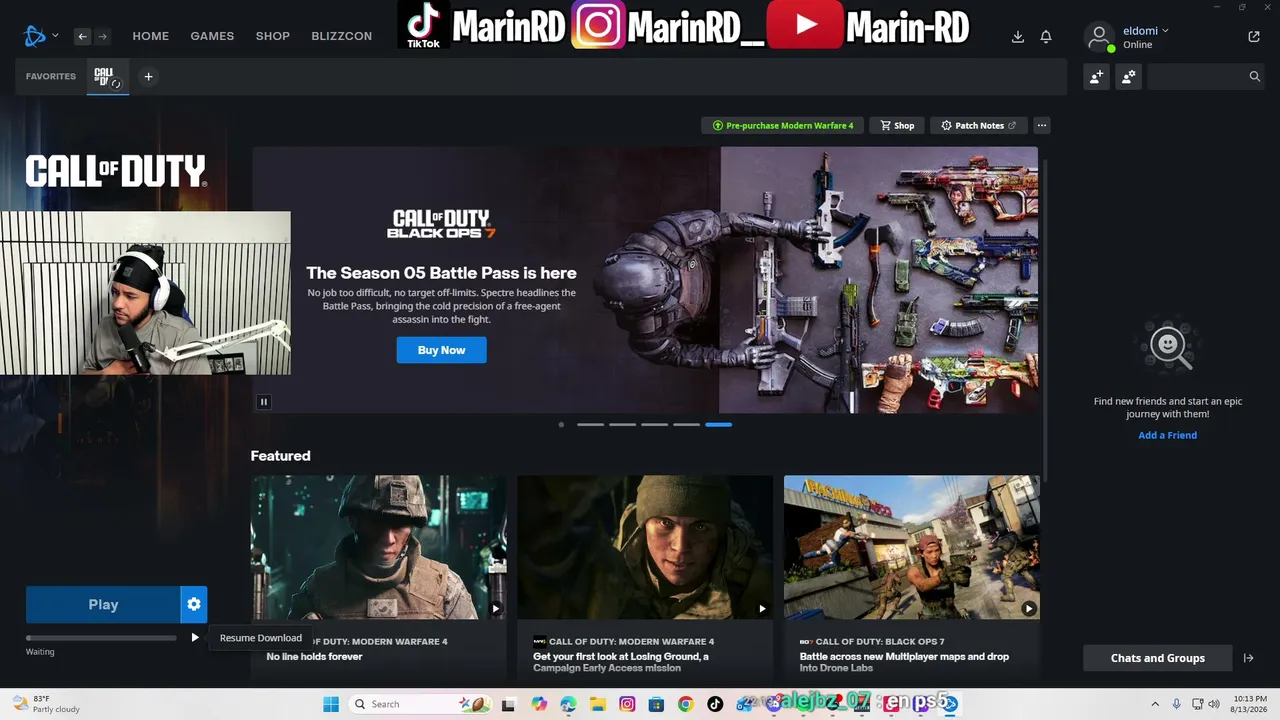The image size is (1280, 720).
Task: Open the GAMES tab
Action: point(212,36)
